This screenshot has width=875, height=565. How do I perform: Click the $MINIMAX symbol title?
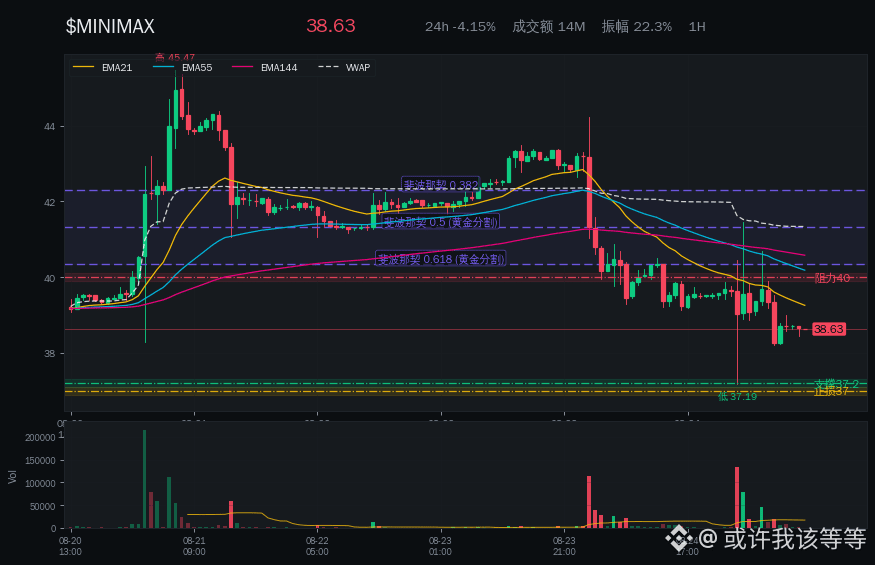point(110,26)
